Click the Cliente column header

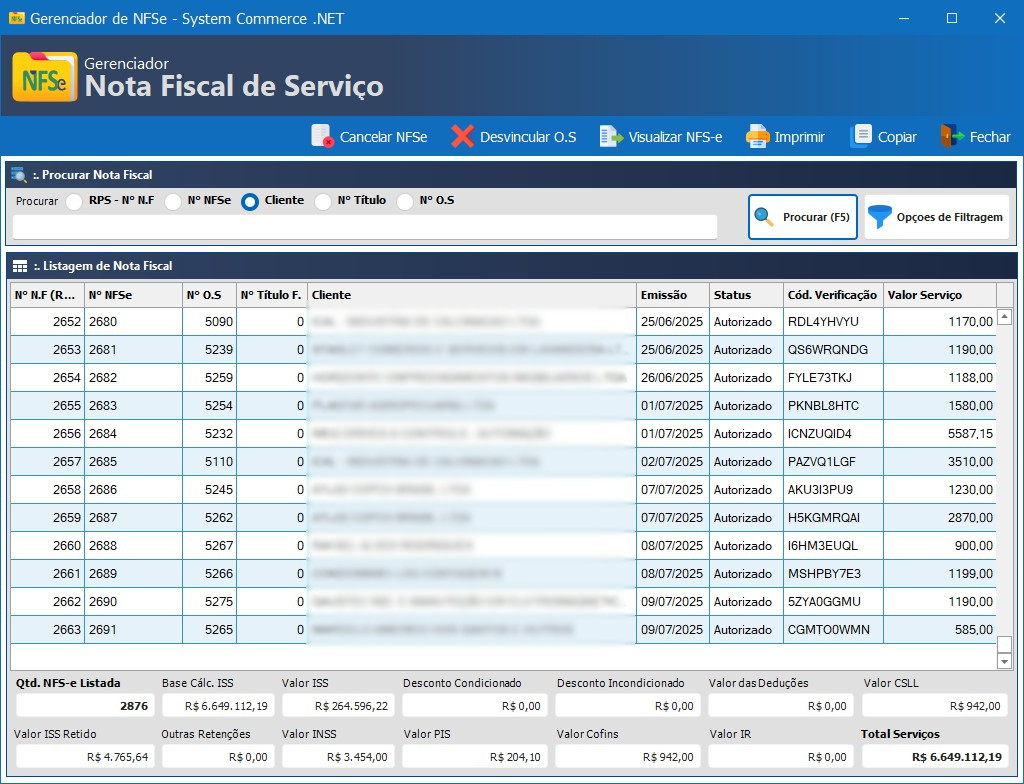pos(470,295)
